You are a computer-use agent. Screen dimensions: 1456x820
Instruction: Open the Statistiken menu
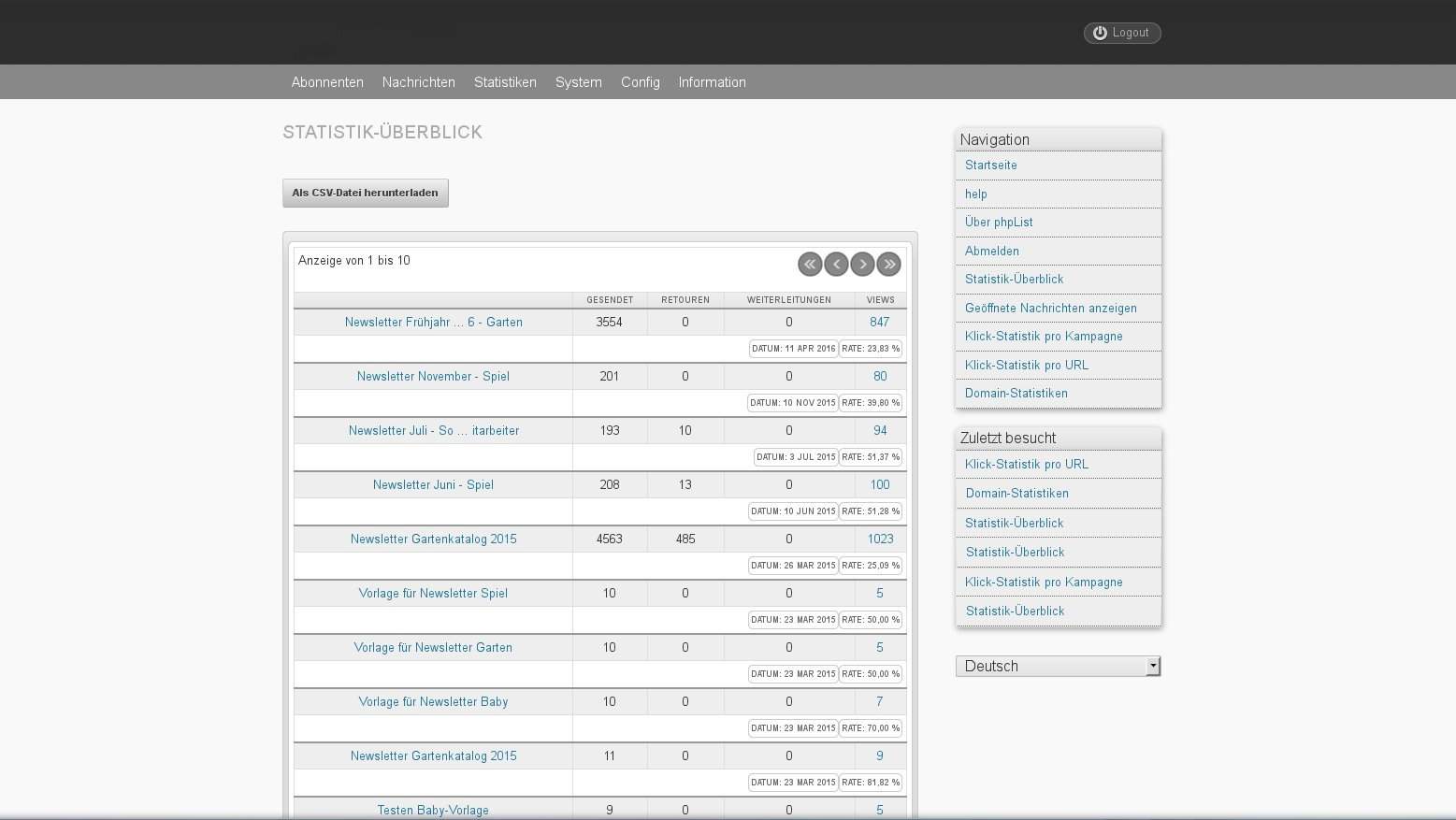[505, 82]
